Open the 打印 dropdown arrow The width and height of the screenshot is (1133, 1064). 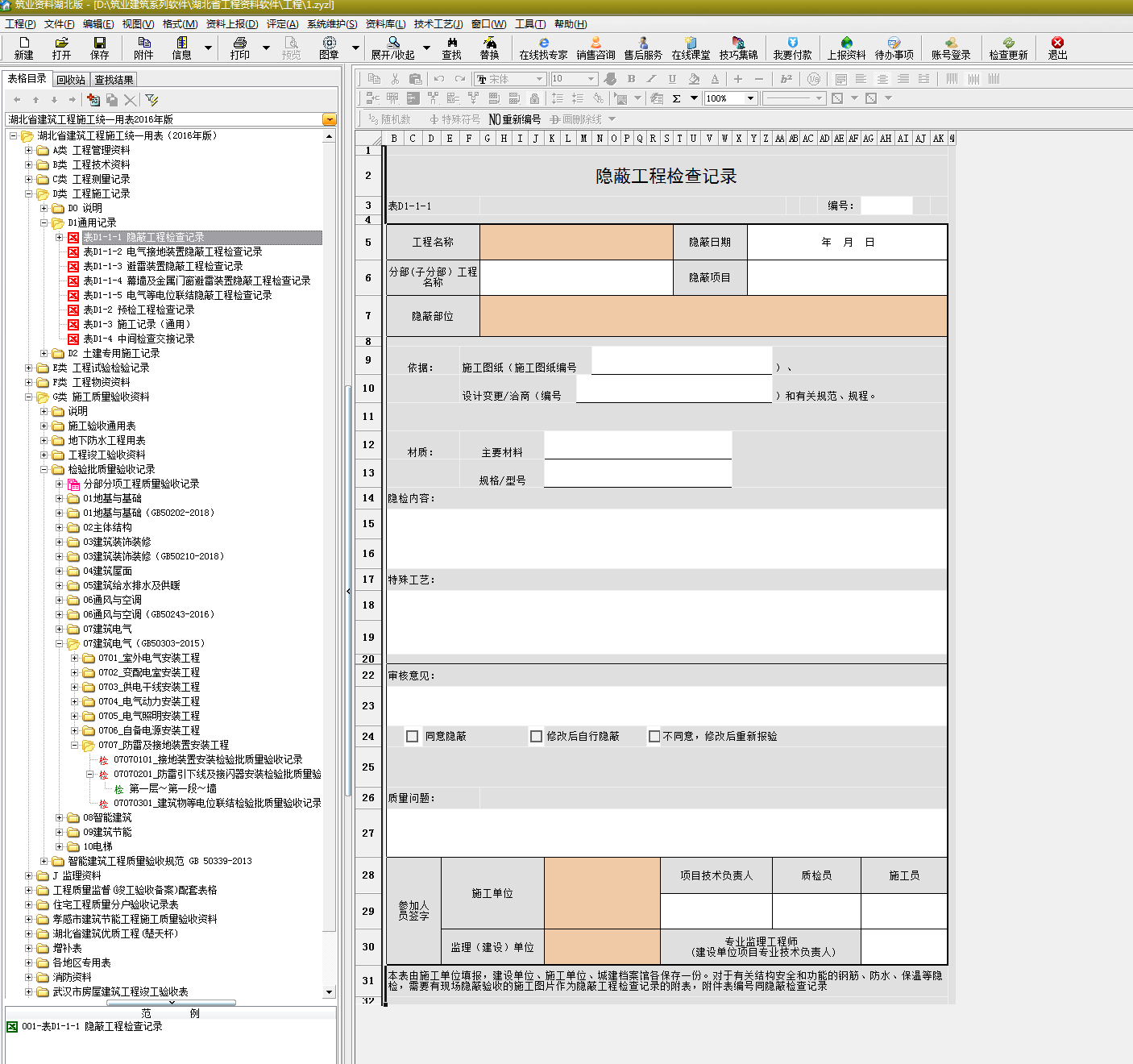coord(266,48)
